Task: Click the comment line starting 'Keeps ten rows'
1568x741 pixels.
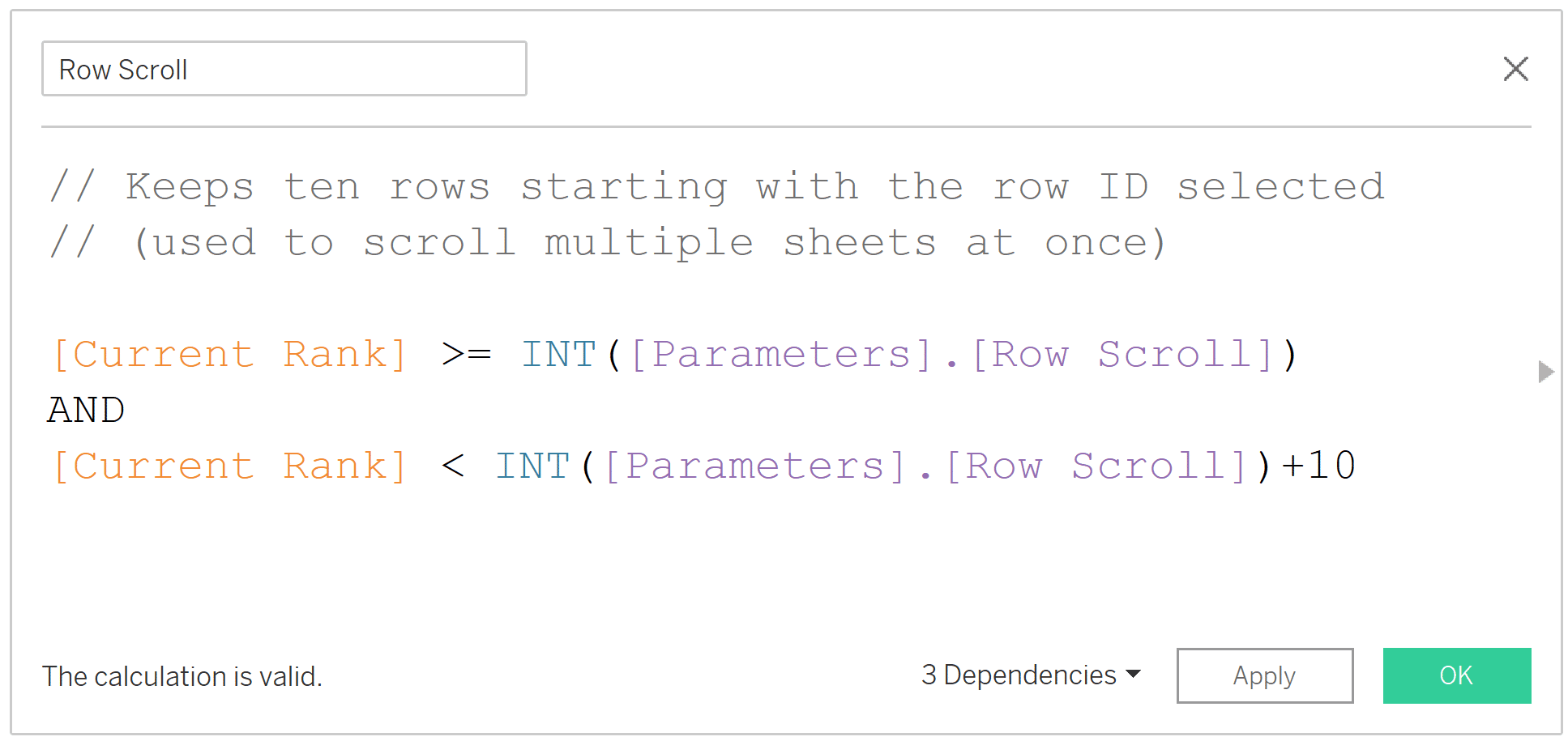Action: (x=717, y=187)
